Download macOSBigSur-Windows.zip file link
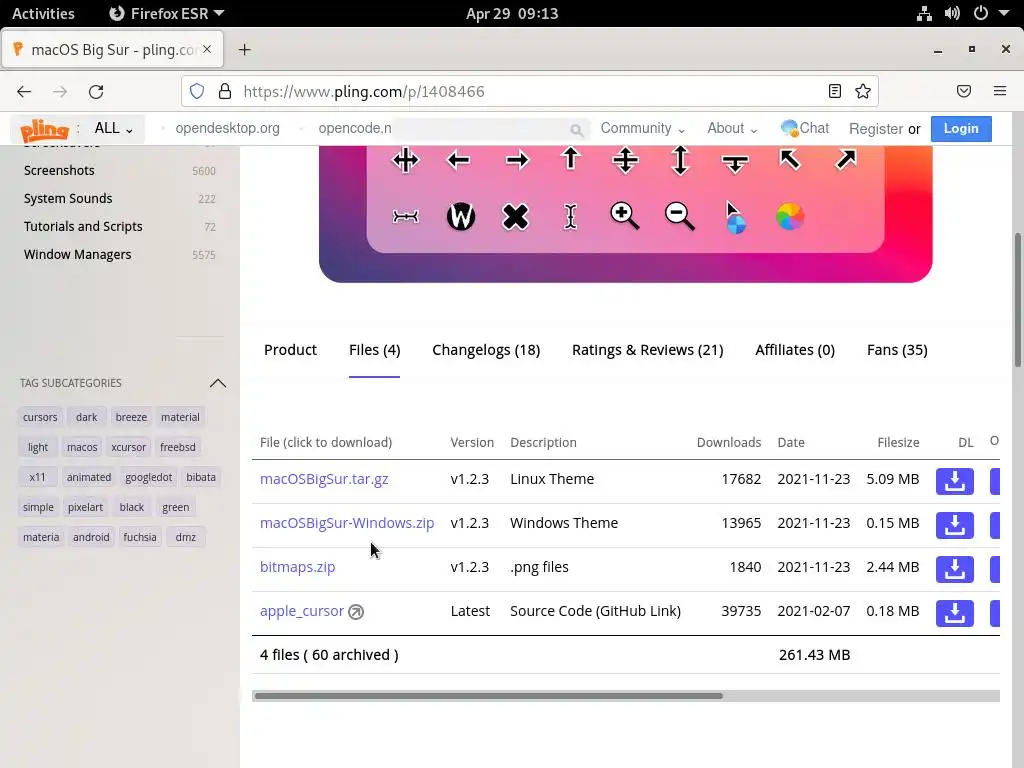1024x768 pixels. coord(347,523)
